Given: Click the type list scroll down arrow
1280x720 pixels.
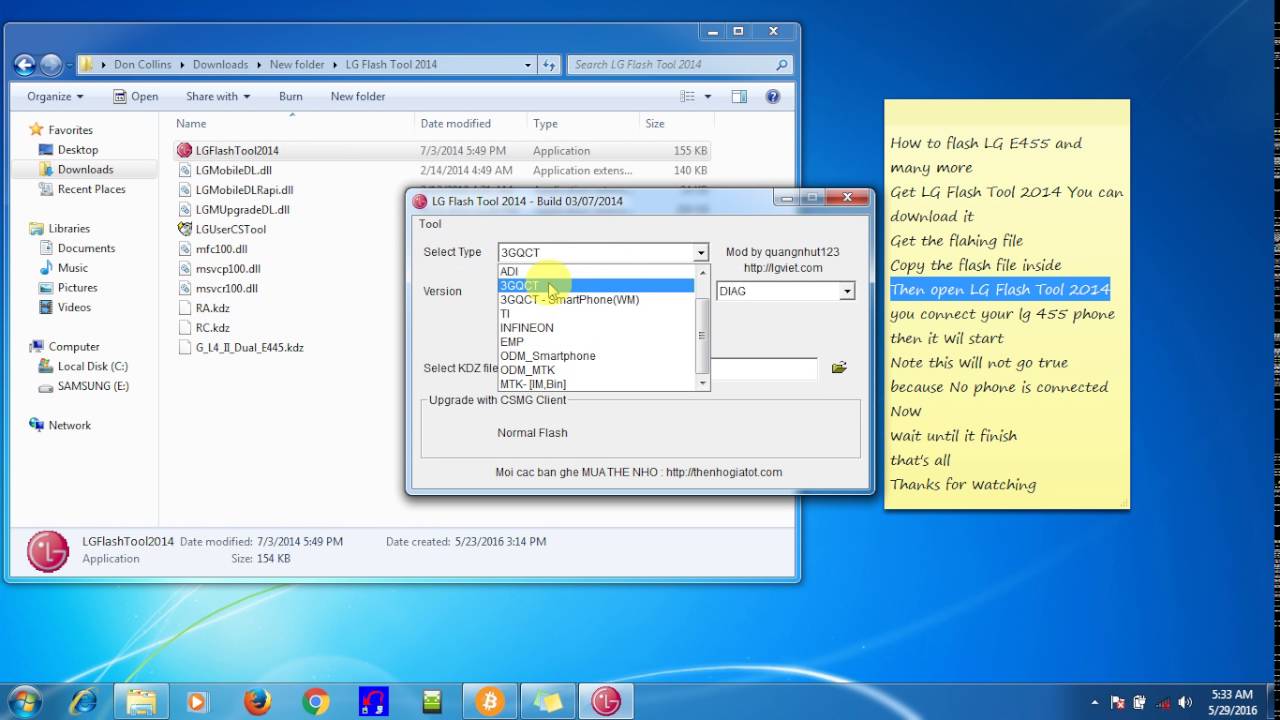Looking at the screenshot, I should click(x=702, y=383).
